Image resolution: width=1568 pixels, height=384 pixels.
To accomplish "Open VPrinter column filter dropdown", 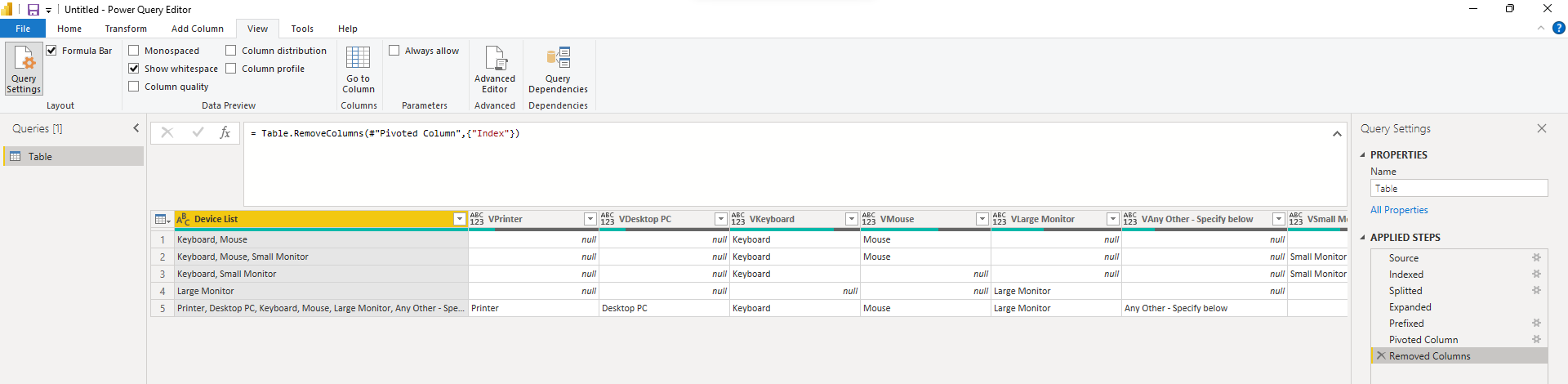I will pos(590,219).
